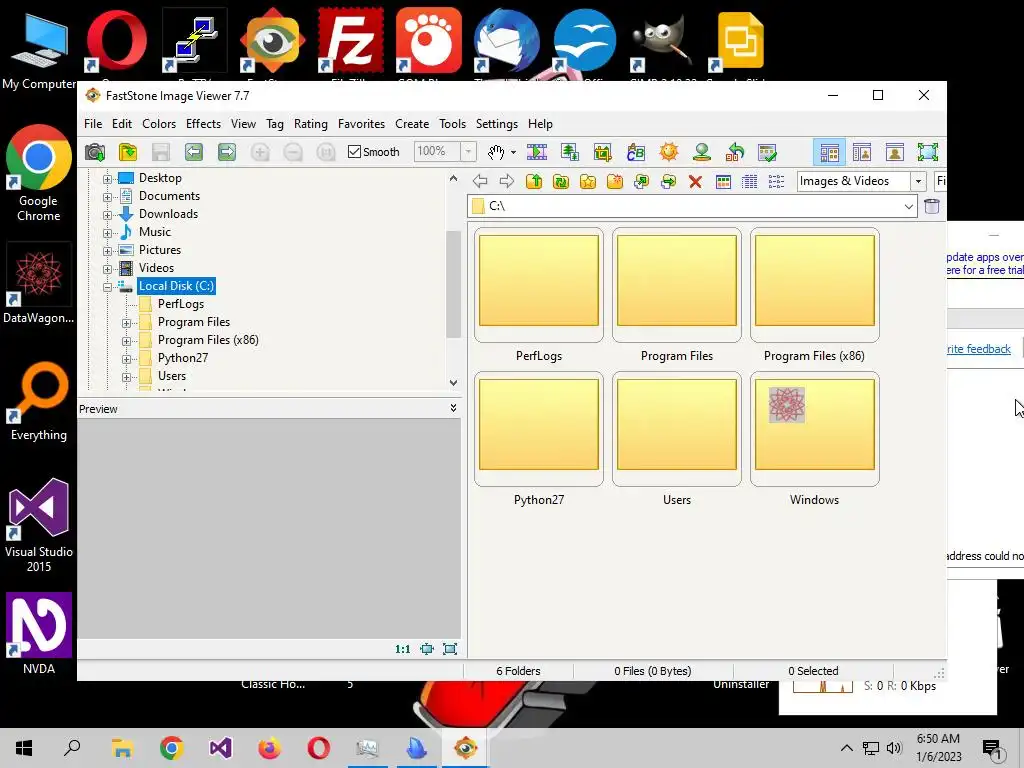This screenshot has height=768, width=1024.
Task: Open the Clone and Heal stamp tool
Action: click(x=702, y=152)
